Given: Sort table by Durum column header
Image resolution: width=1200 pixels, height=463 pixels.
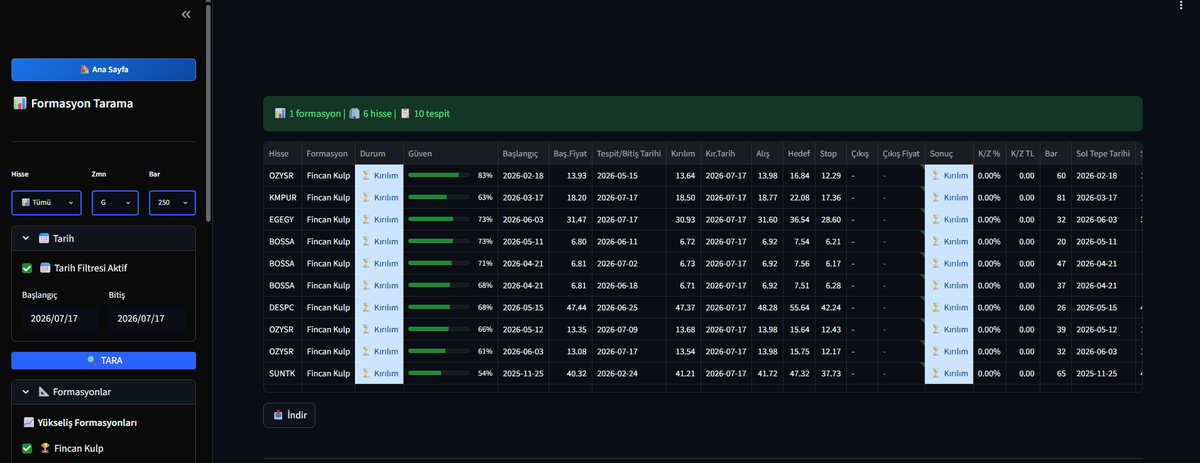Looking at the screenshot, I should click(379, 154).
